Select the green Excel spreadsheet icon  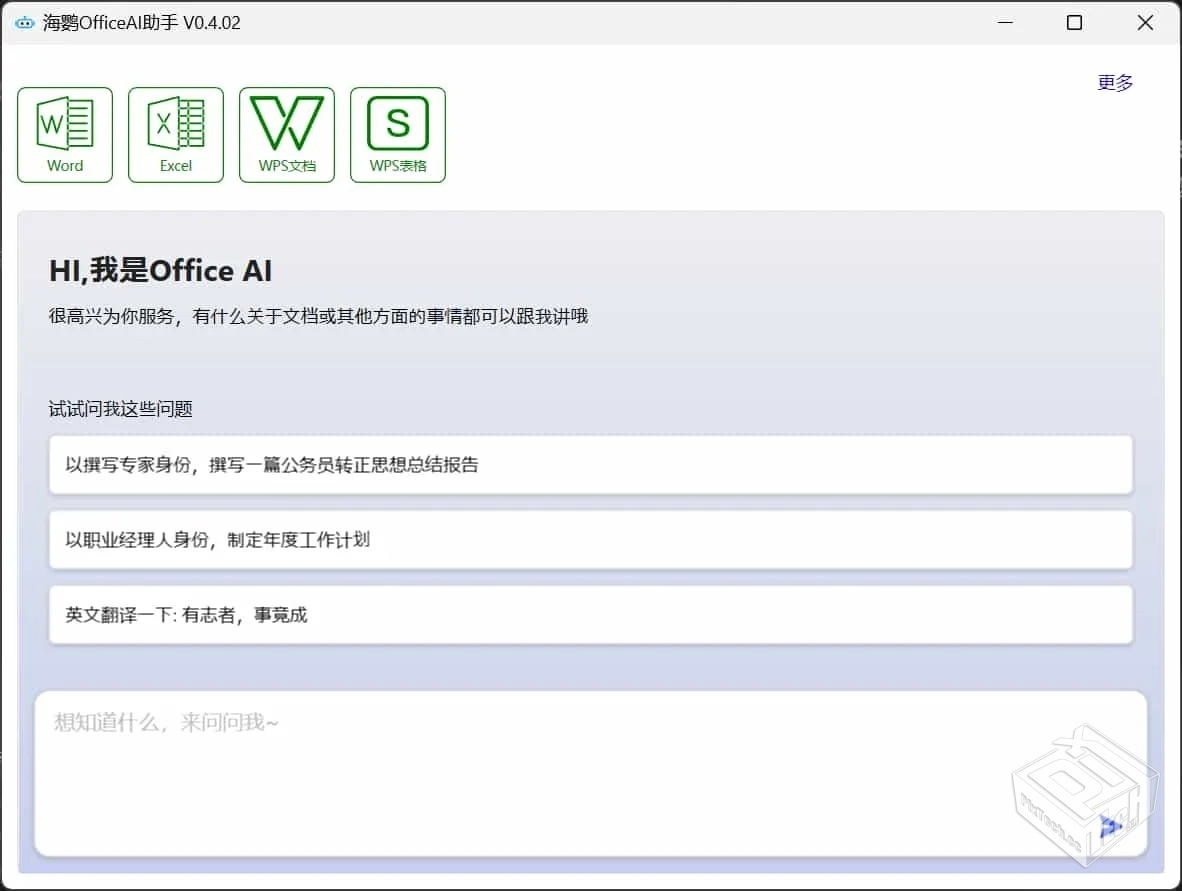pos(175,122)
